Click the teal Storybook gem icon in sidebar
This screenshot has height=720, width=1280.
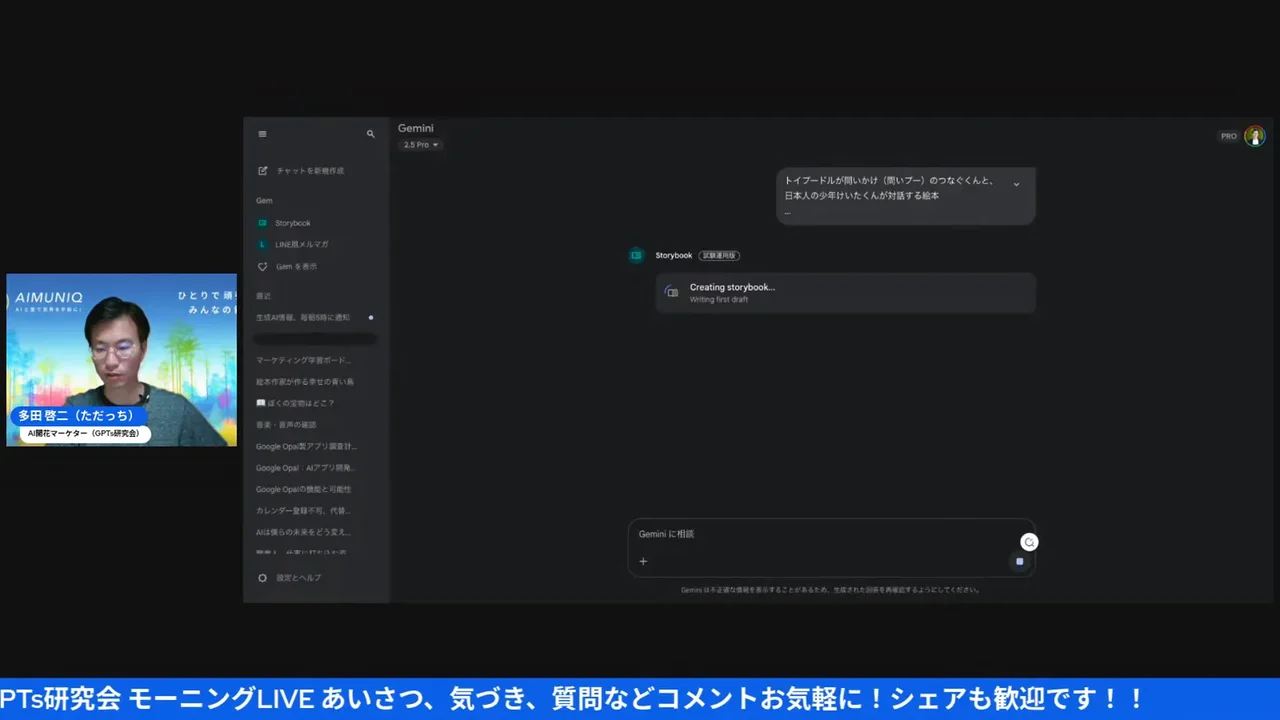[x=263, y=223]
